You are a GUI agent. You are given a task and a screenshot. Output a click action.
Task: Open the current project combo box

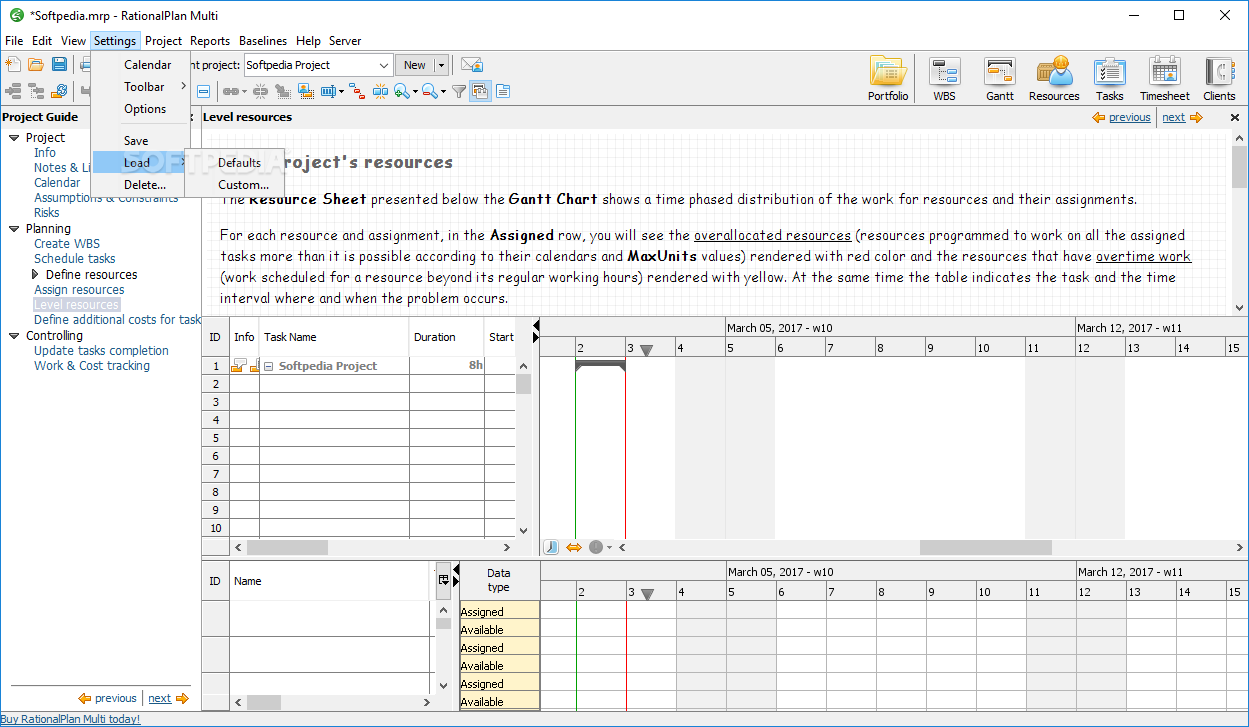click(x=319, y=65)
